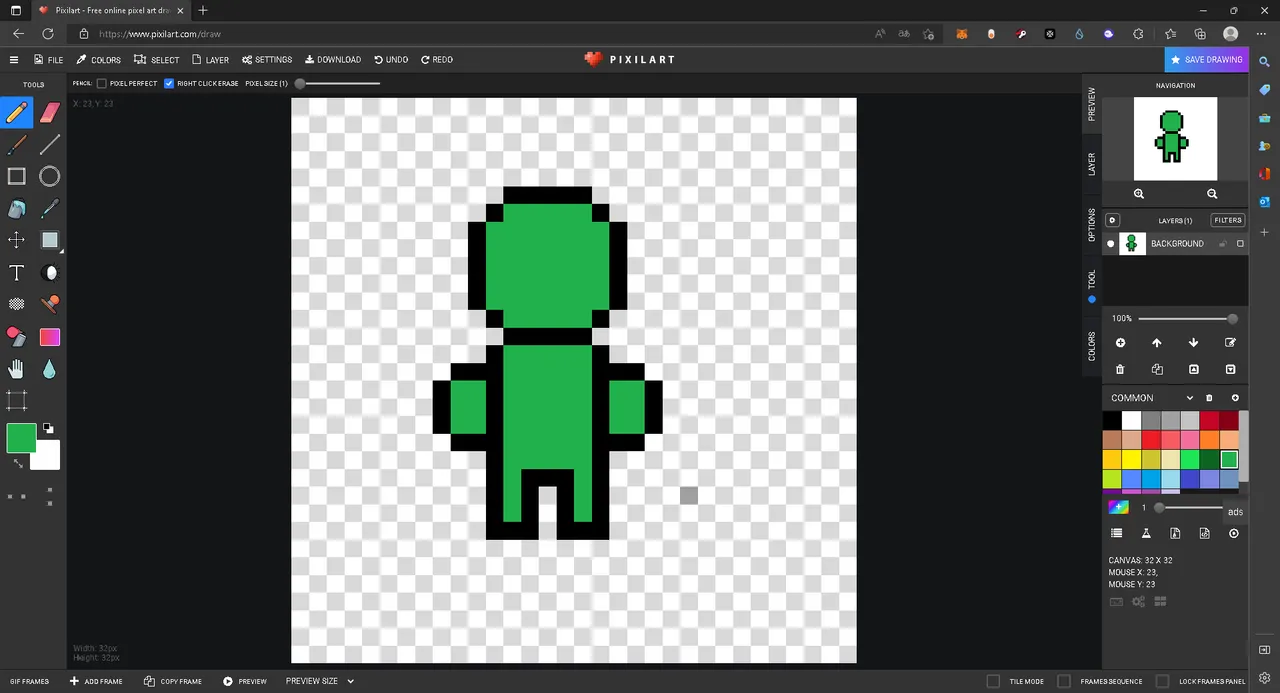This screenshot has width=1280, height=693.
Task: Expand Preview Size dropdown
Action: pyautogui.click(x=351, y=681)
